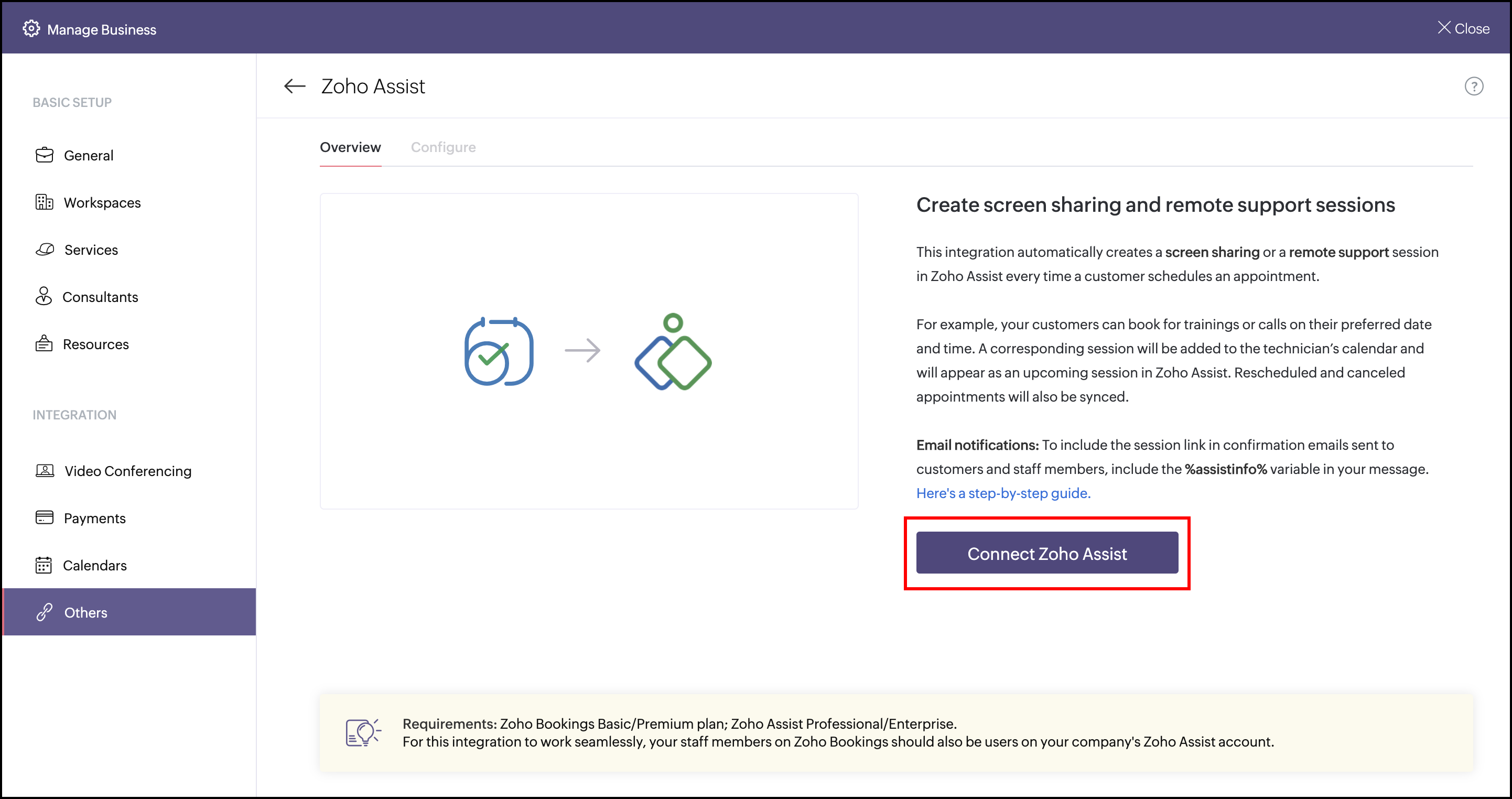
Task: Click the Zoho Bookings logo in the illustration
Action: (x=499, y=351)
